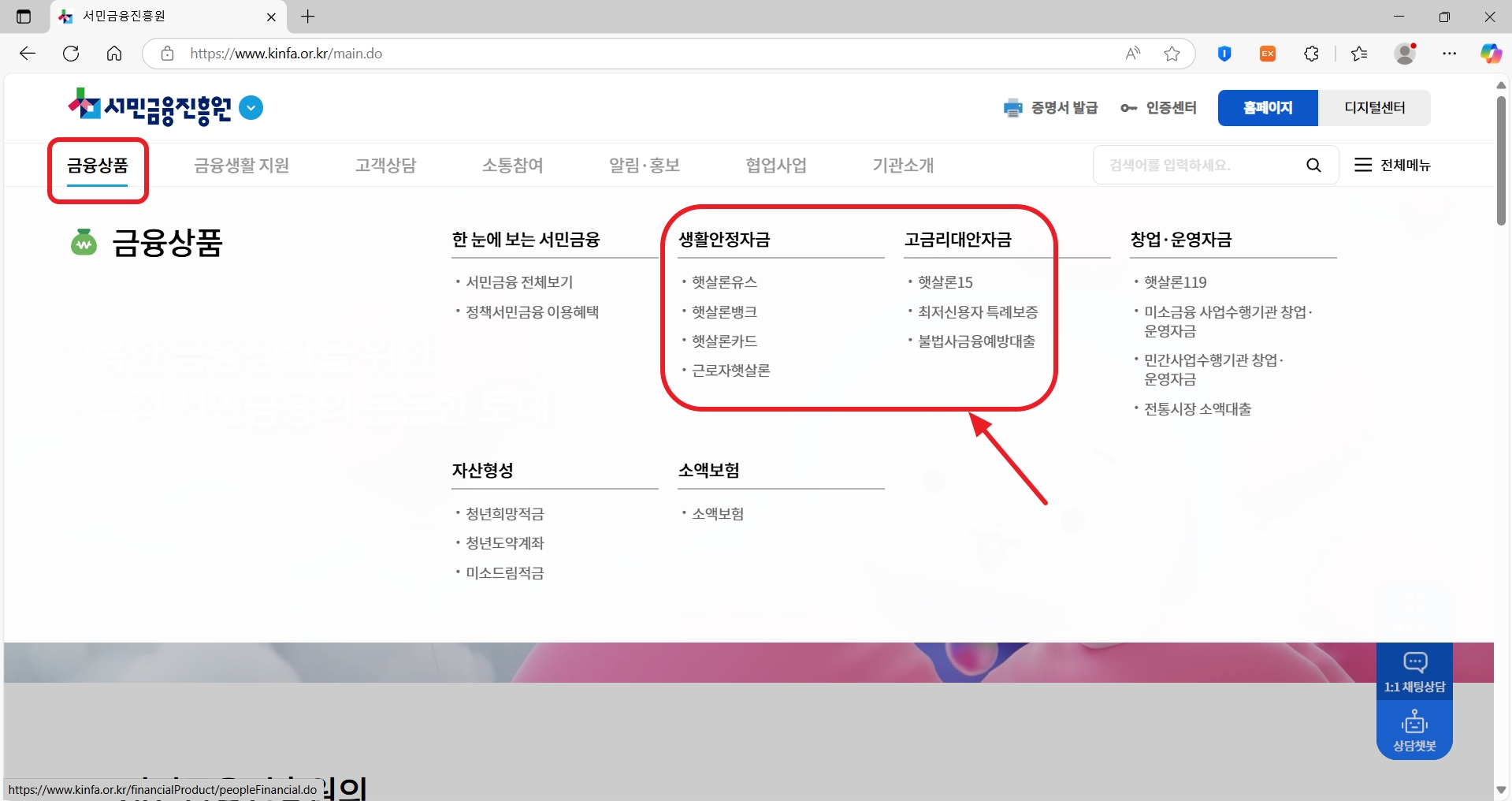Click the browser address bar URL

pyautogui.click(x=286, y=54)
